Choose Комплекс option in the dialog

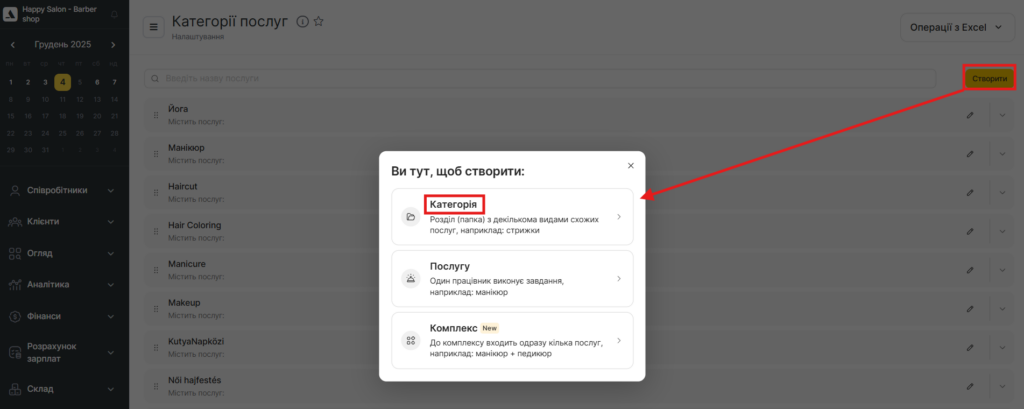(x=511, y=340)
